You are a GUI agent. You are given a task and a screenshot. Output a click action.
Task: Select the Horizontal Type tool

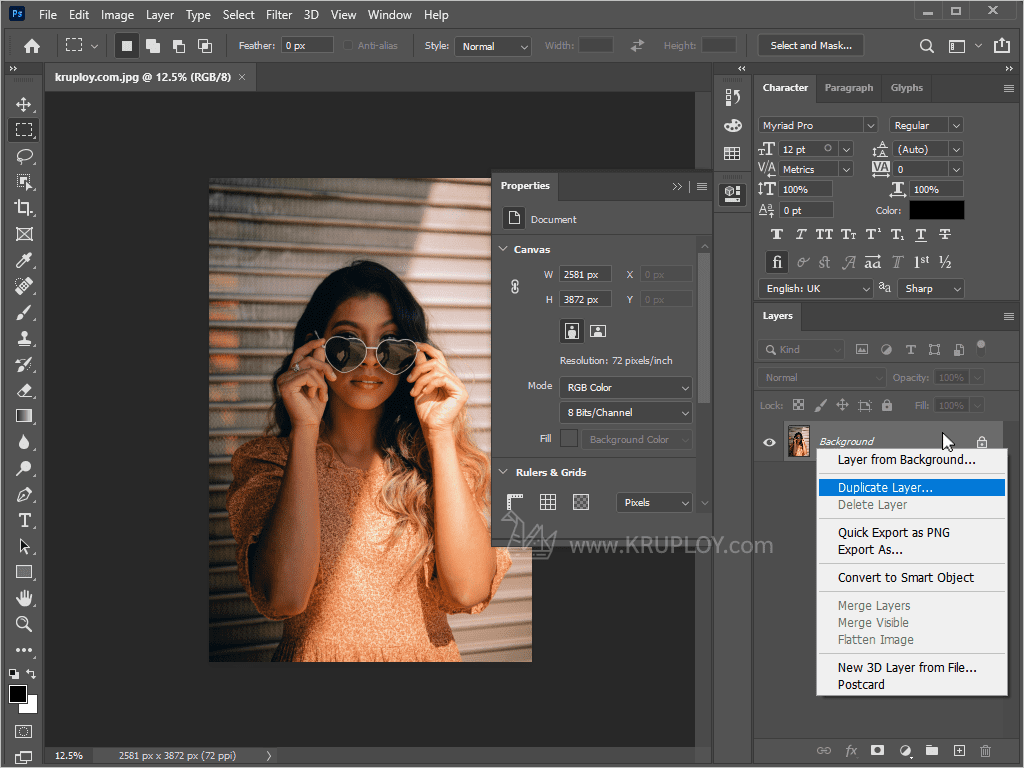(x=24, y=520)
